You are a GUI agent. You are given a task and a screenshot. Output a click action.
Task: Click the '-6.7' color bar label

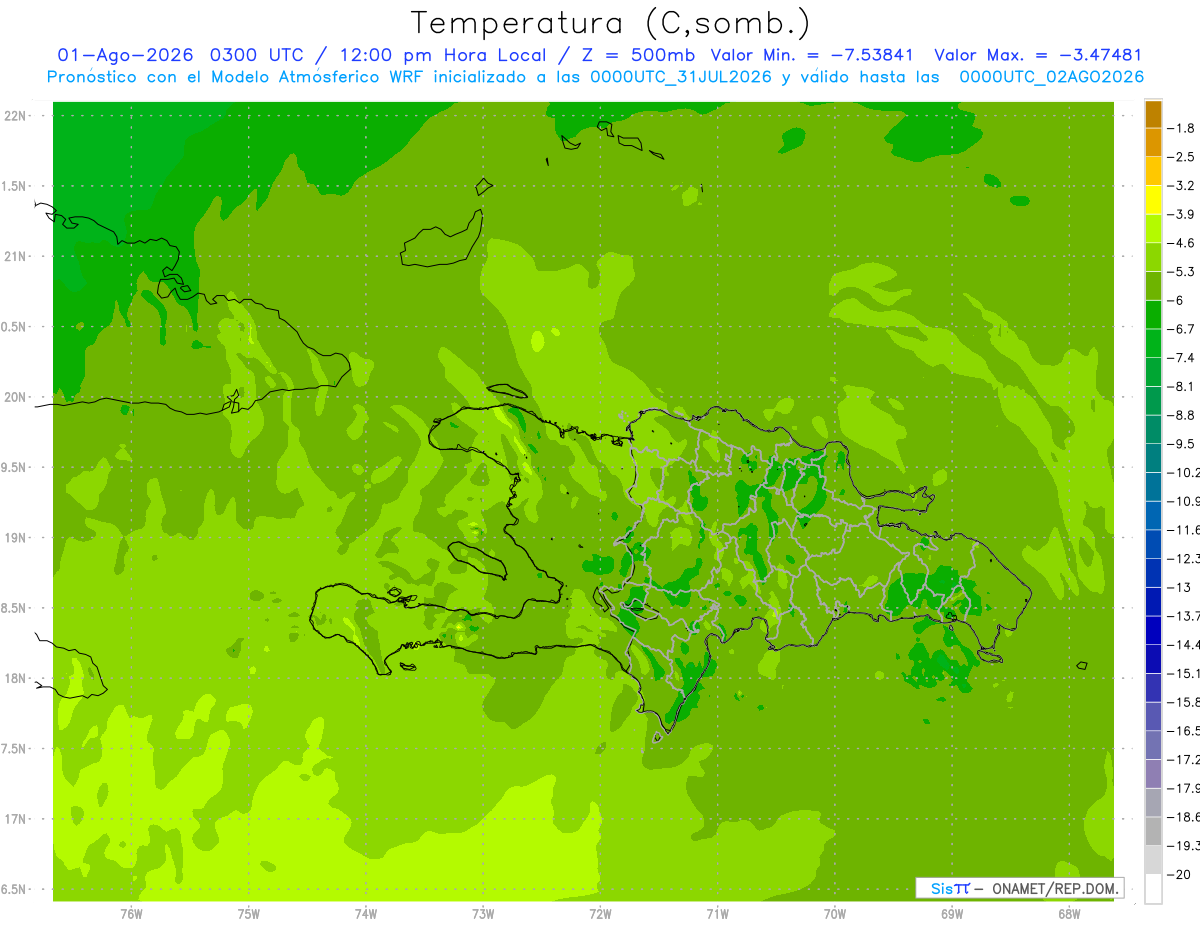(x=1182, y=329)
